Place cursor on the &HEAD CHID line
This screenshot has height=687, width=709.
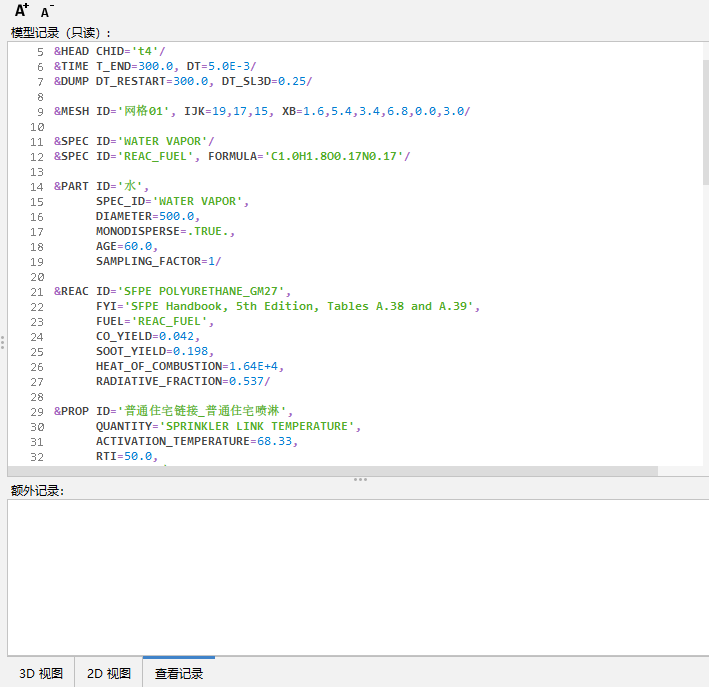pyautogui.click(x=110, y=51)
